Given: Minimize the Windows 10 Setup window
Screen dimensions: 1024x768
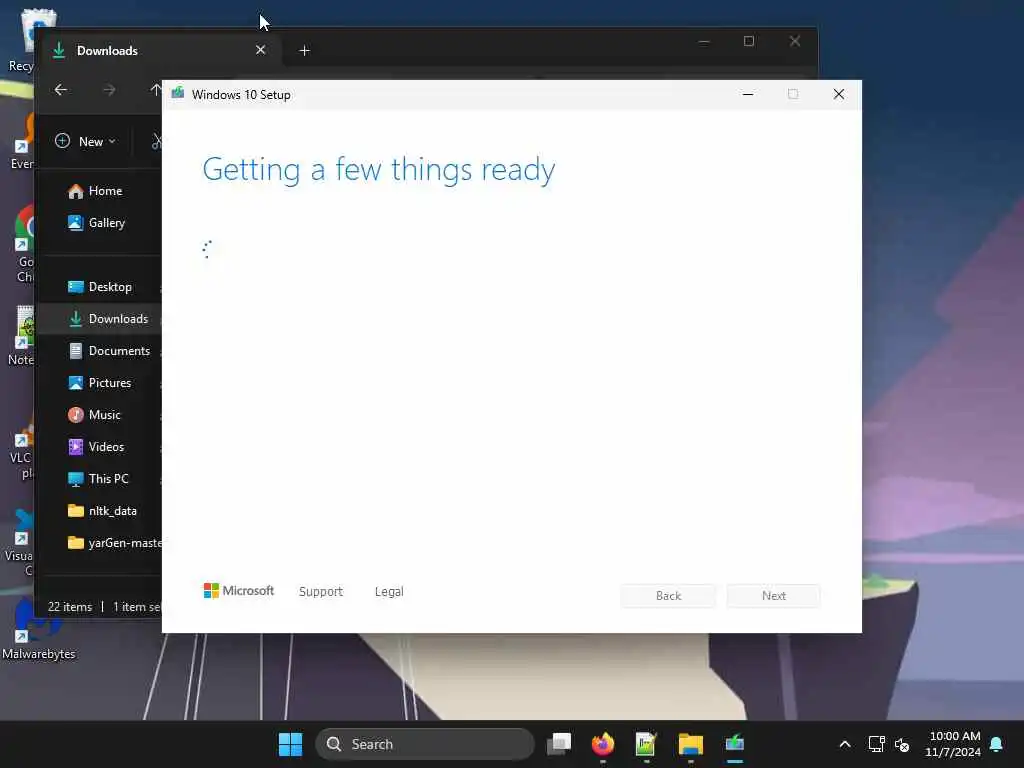Looking at the screenshot, I should [748, 95].
